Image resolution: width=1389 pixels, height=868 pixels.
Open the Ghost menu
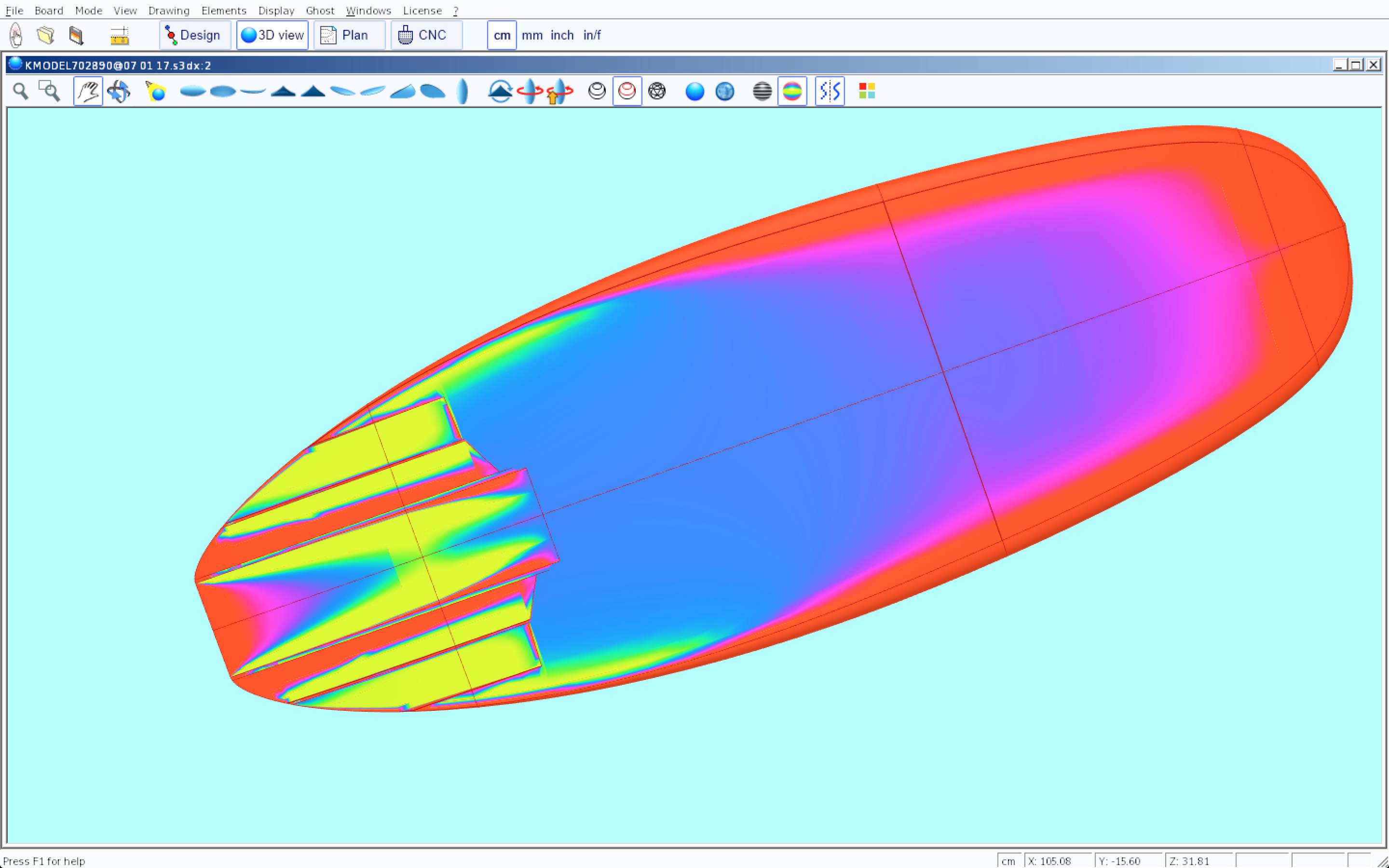(x=320, y=10)
